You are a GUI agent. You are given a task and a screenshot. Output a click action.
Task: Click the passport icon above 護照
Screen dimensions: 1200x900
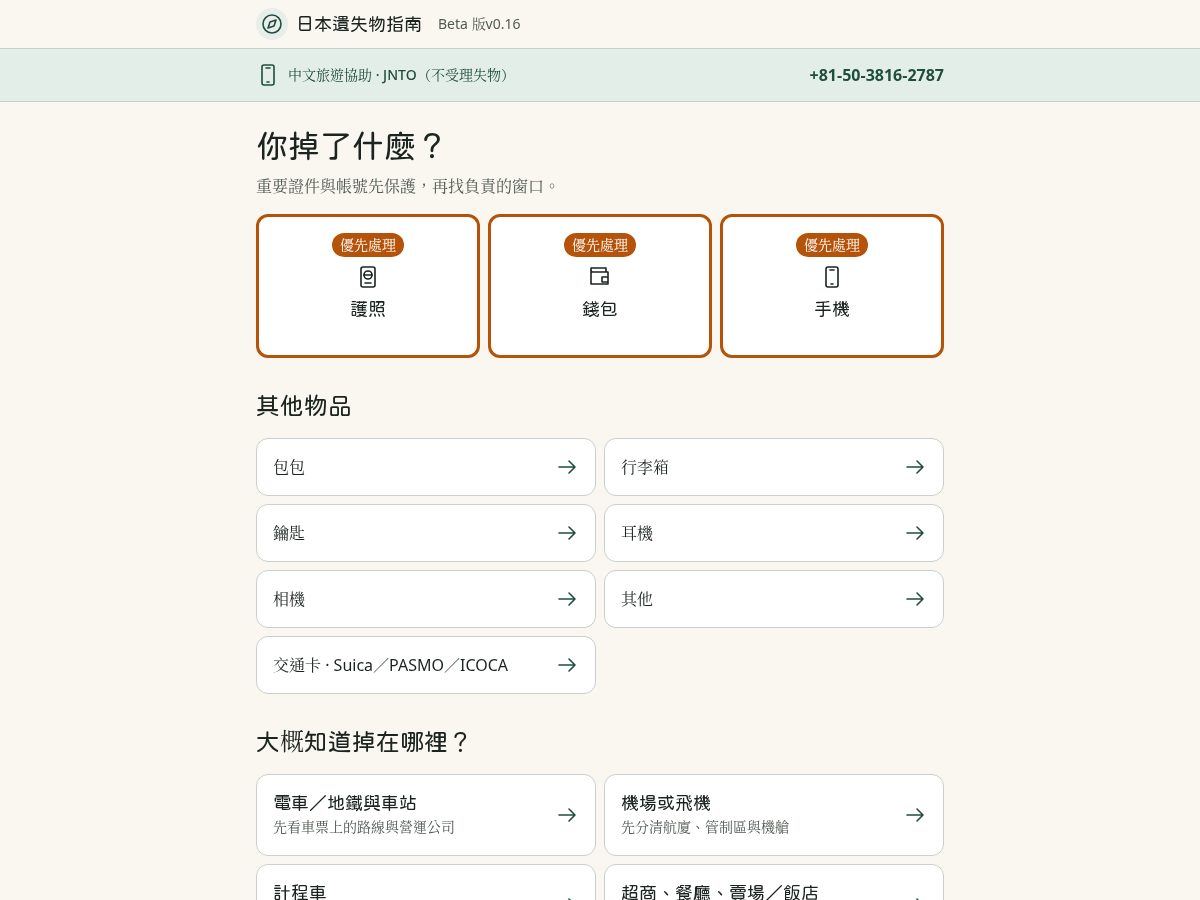point(368,277)
